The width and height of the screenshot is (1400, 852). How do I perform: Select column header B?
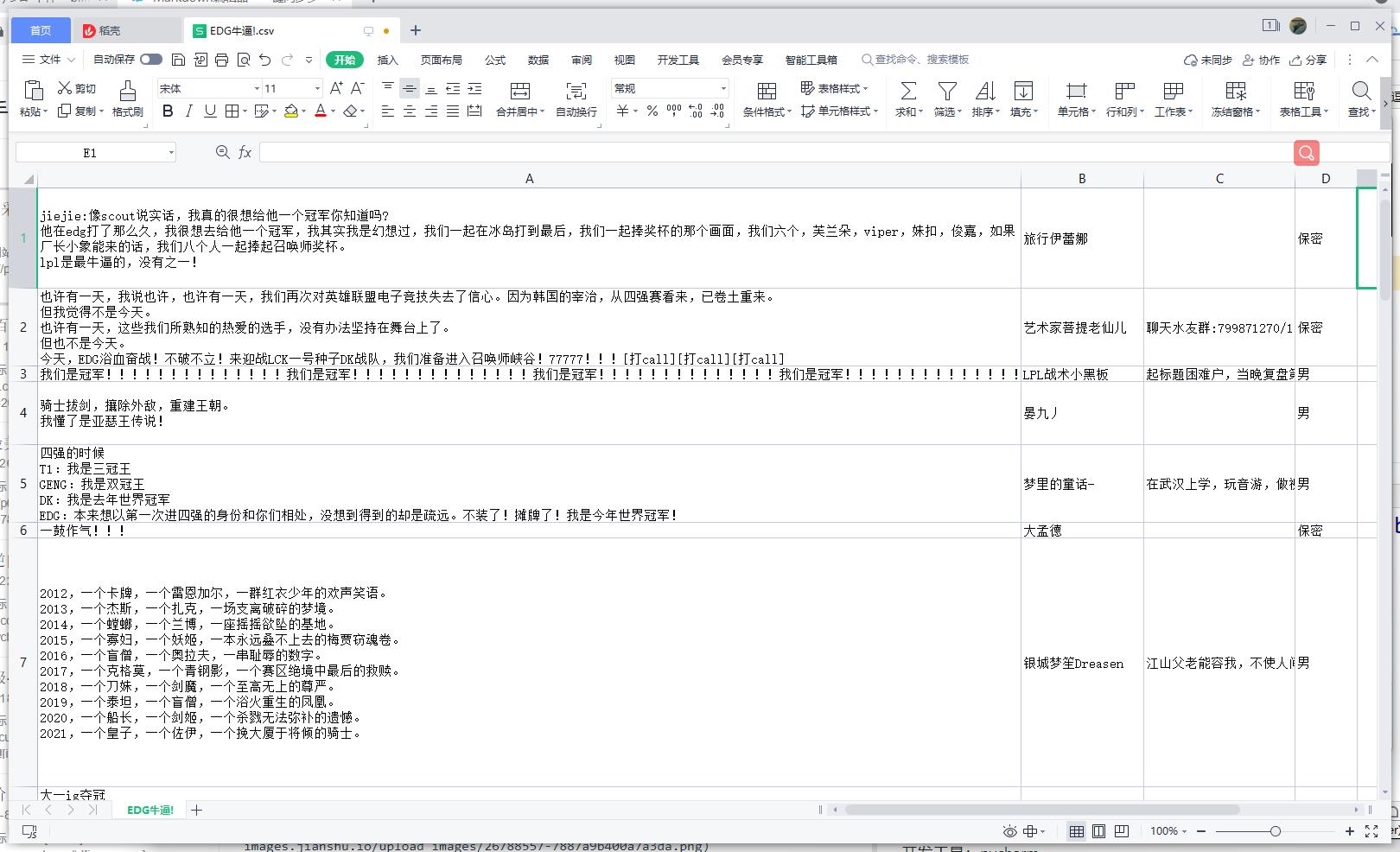coord(1082,179)
